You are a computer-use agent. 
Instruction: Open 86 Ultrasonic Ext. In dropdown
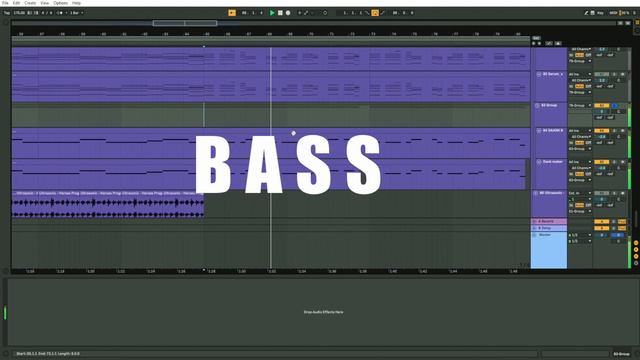pyautogui.click(x=580, y=193)
